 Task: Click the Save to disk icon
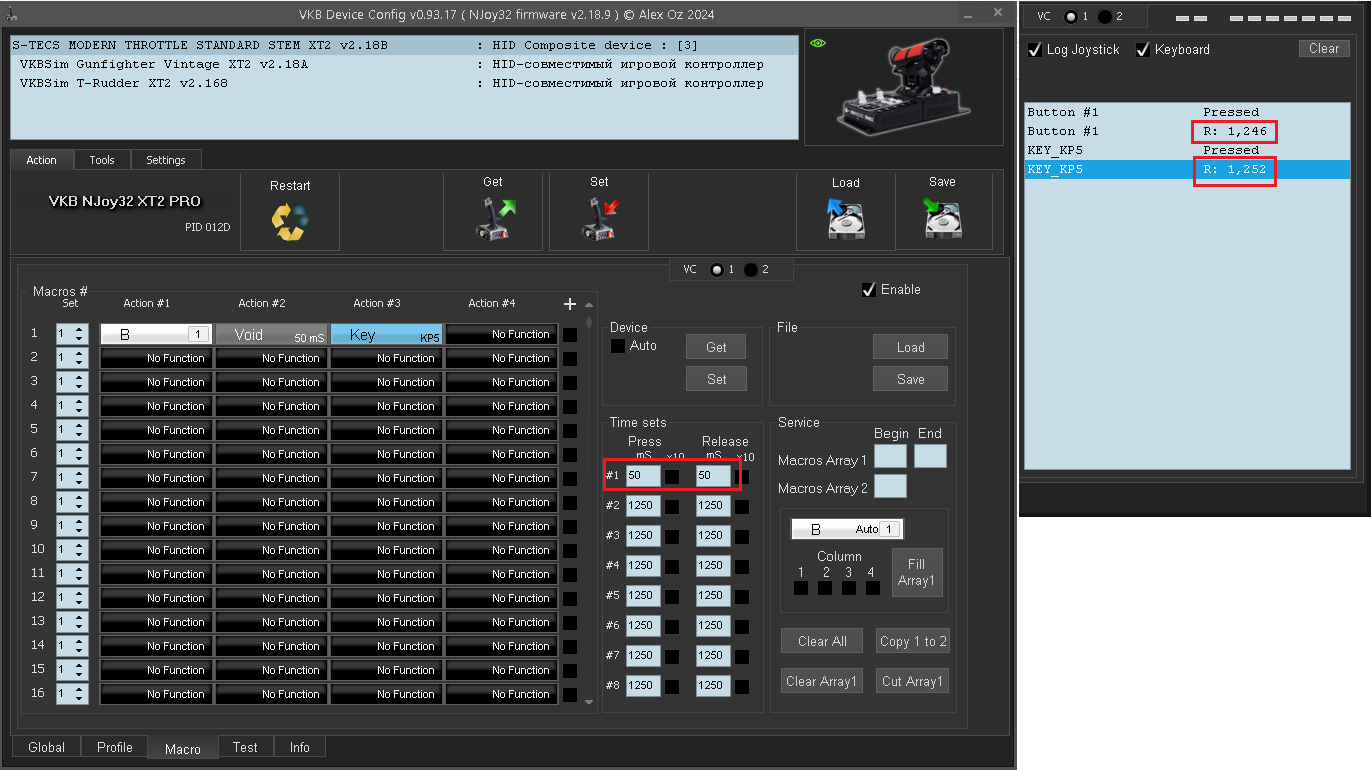pyautogui.click(x=942, y=220)
